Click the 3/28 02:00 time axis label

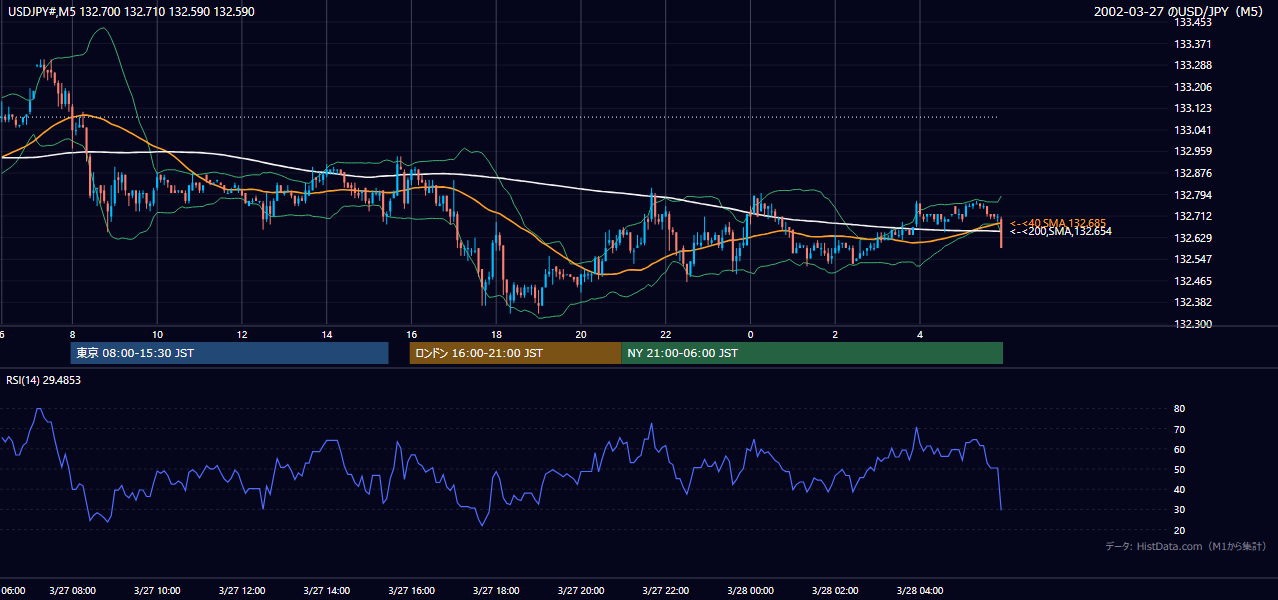point(834,591)
